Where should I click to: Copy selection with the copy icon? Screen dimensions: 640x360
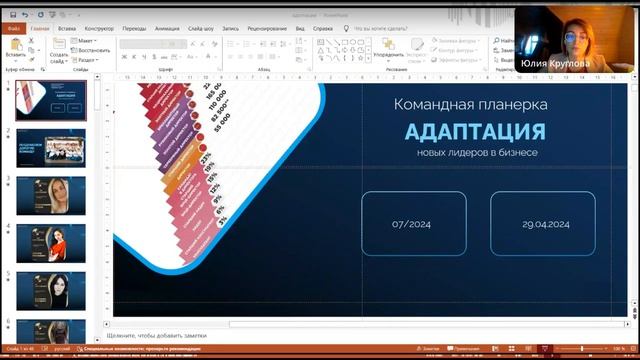point(31,50)
